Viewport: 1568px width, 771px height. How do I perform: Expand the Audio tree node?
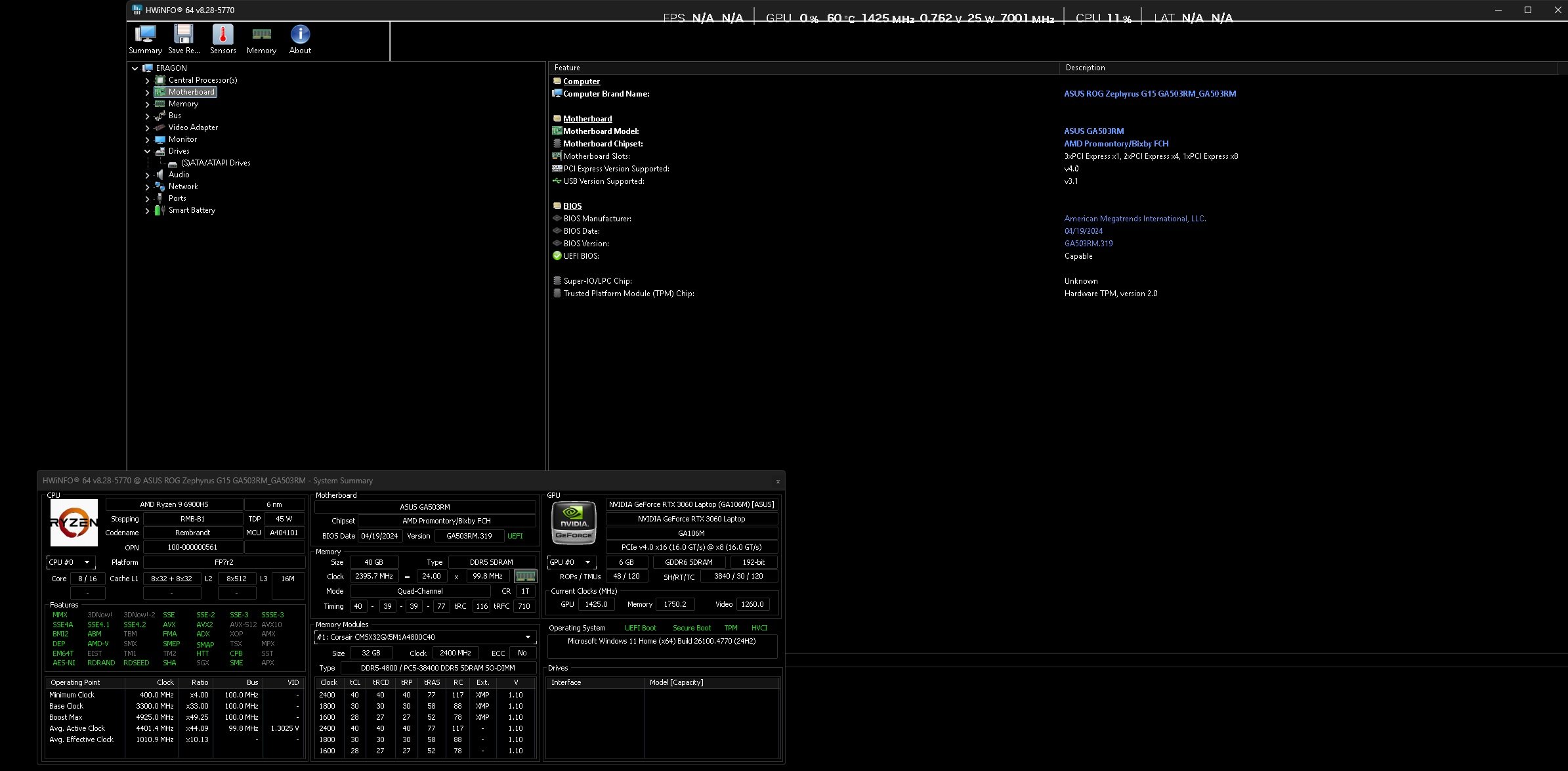147,175
